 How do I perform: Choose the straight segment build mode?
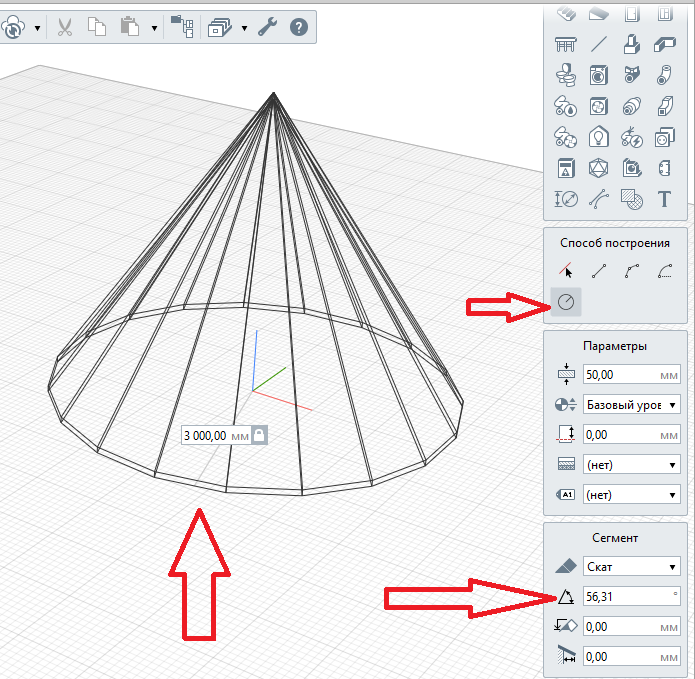(x=599, y=271)
